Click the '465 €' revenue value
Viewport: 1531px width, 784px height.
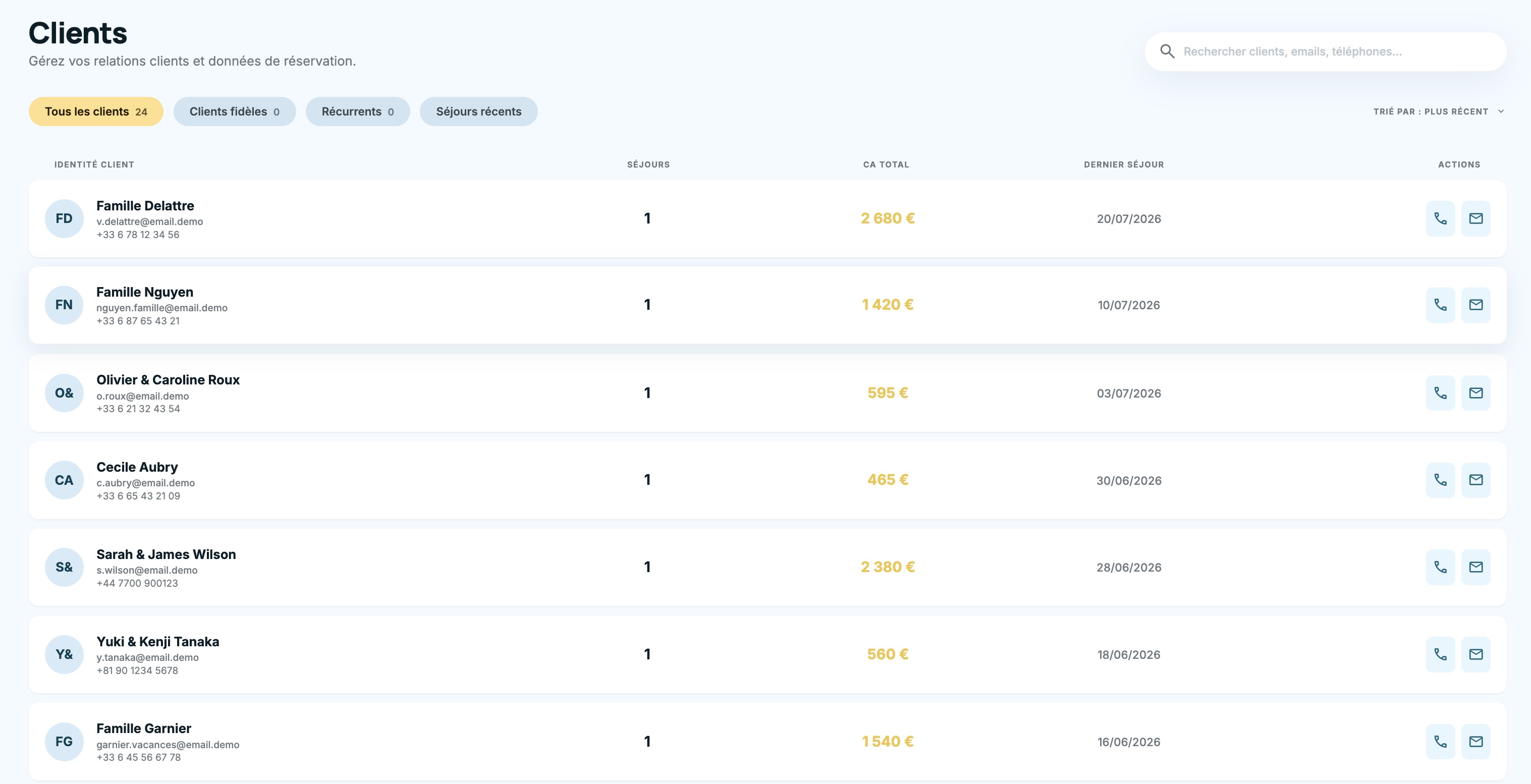point(887,480)
